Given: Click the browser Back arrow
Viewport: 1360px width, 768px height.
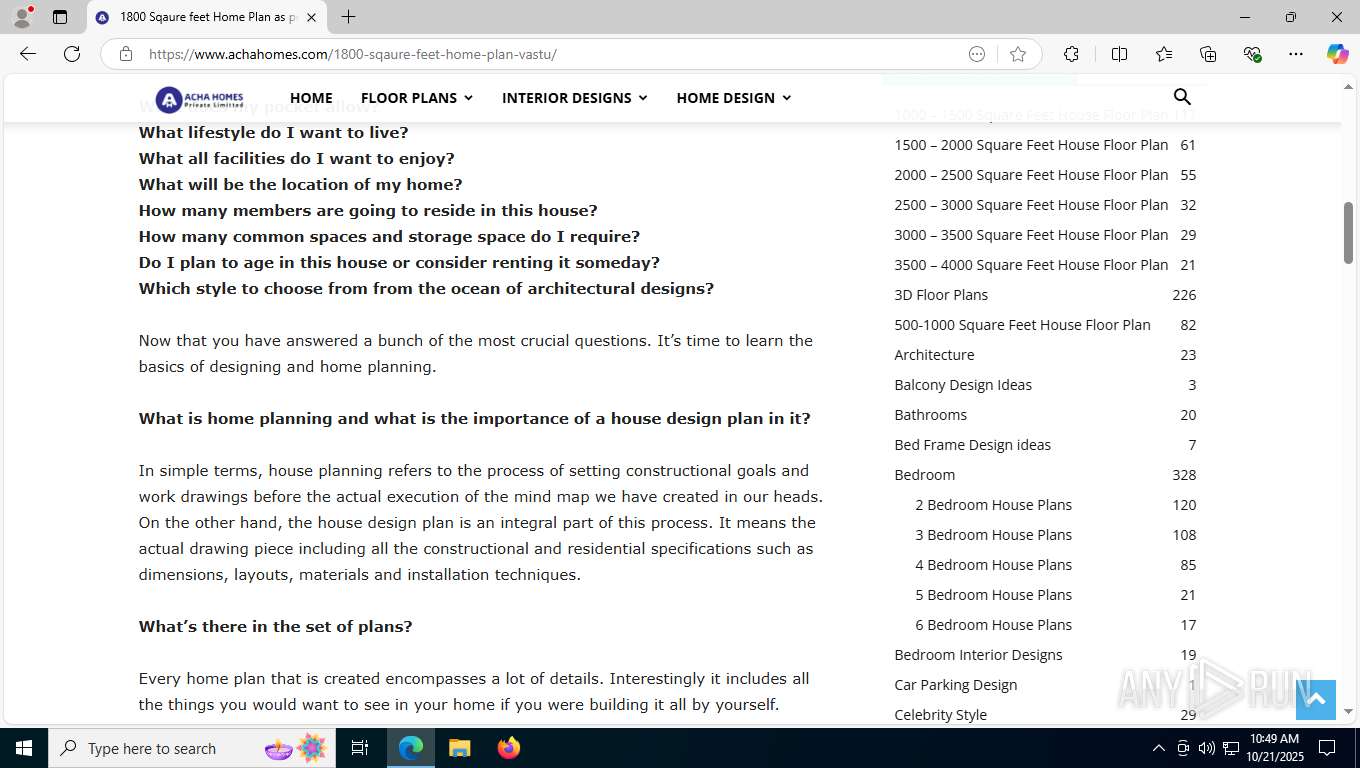Looking at the screenshot, I should [28, 54].
